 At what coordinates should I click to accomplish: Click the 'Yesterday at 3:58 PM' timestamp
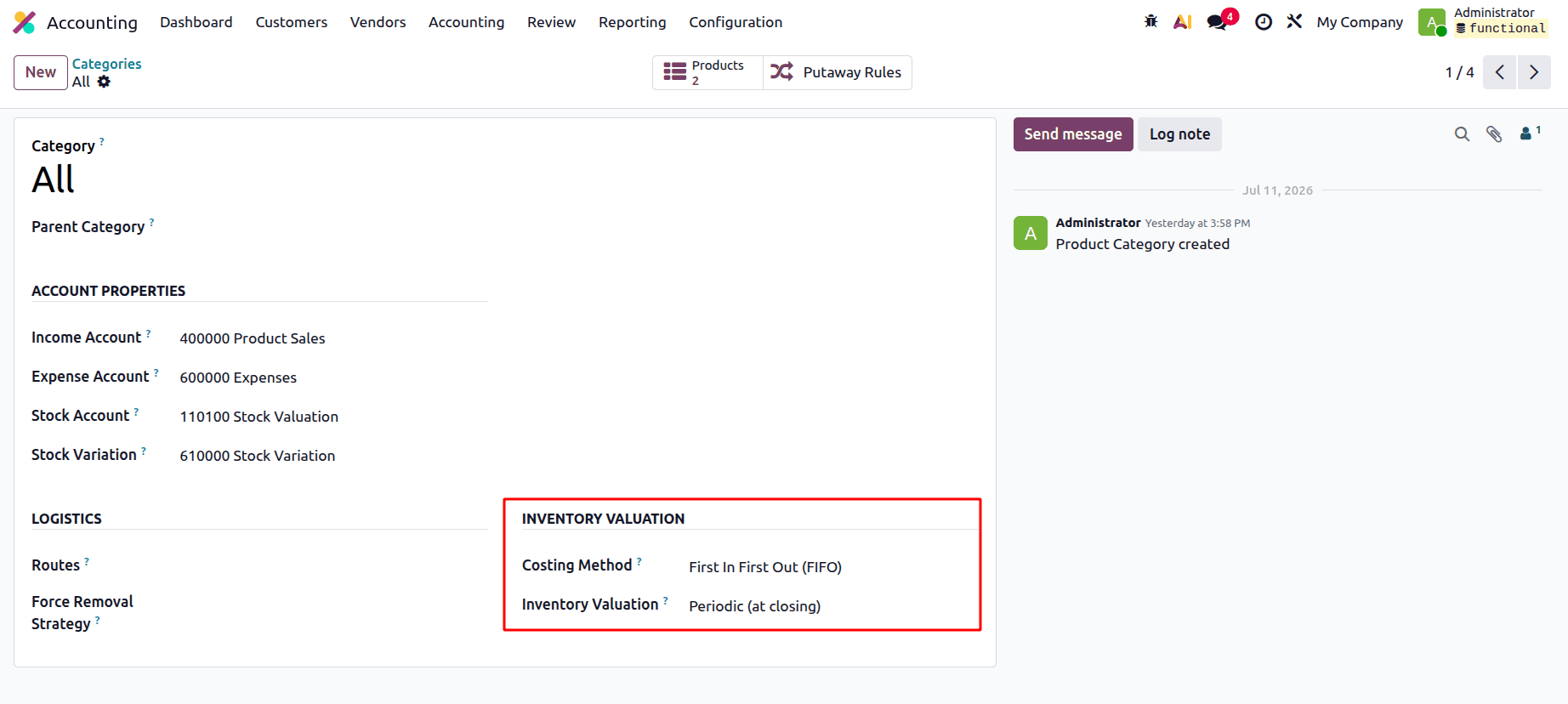1197,224
